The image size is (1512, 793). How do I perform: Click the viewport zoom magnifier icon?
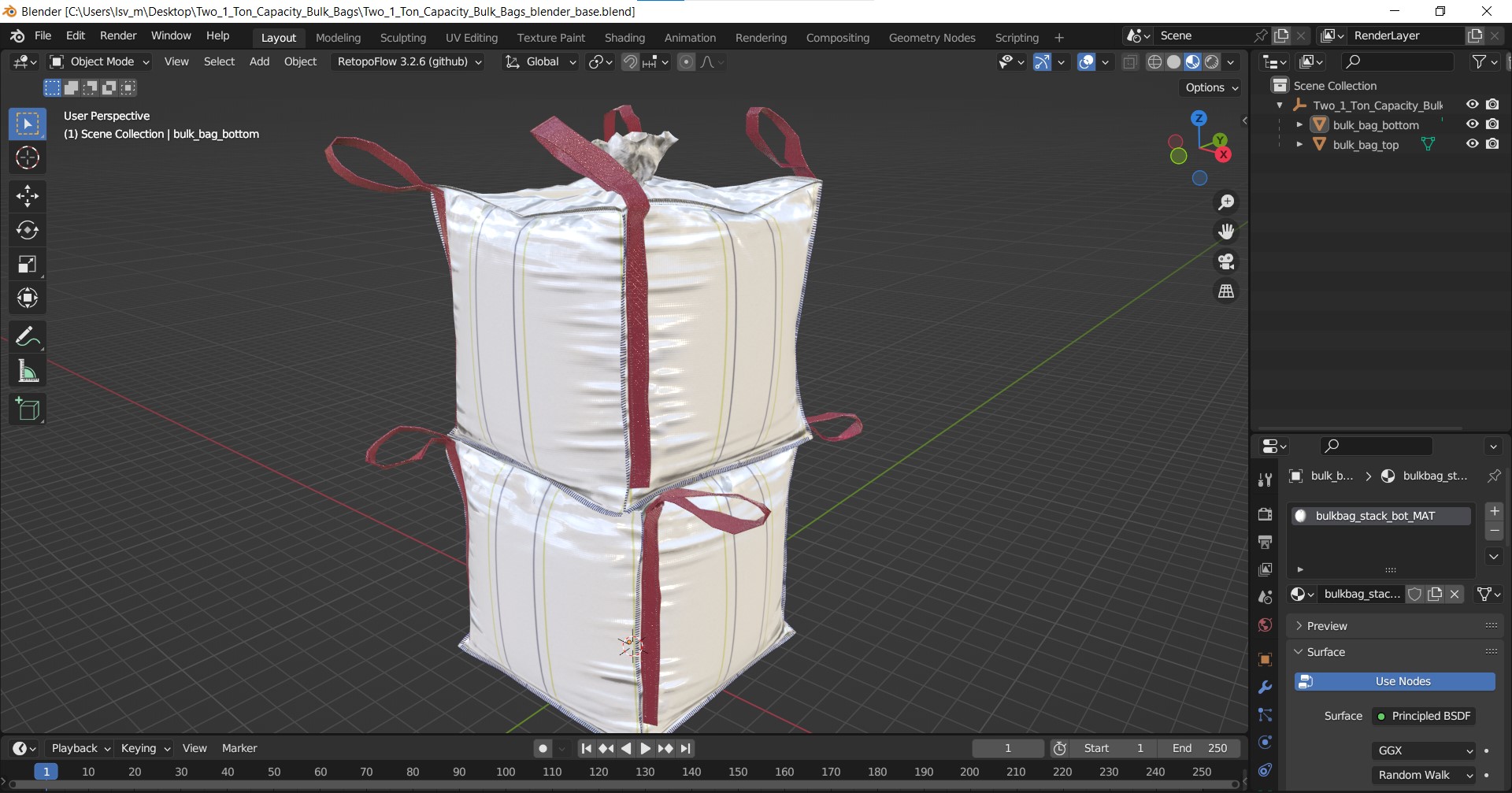point(1226,202)
